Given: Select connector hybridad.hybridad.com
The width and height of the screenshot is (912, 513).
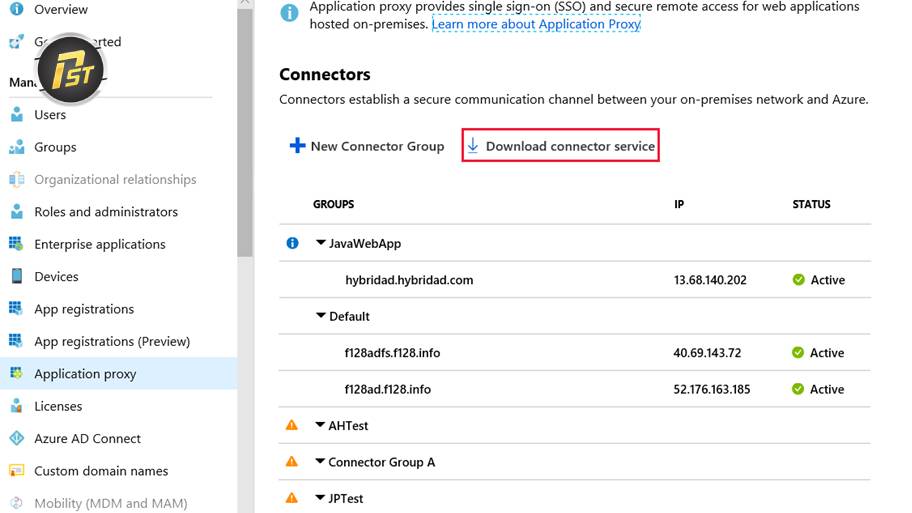Looking at the screenshot, I should [x=409, y=280].
